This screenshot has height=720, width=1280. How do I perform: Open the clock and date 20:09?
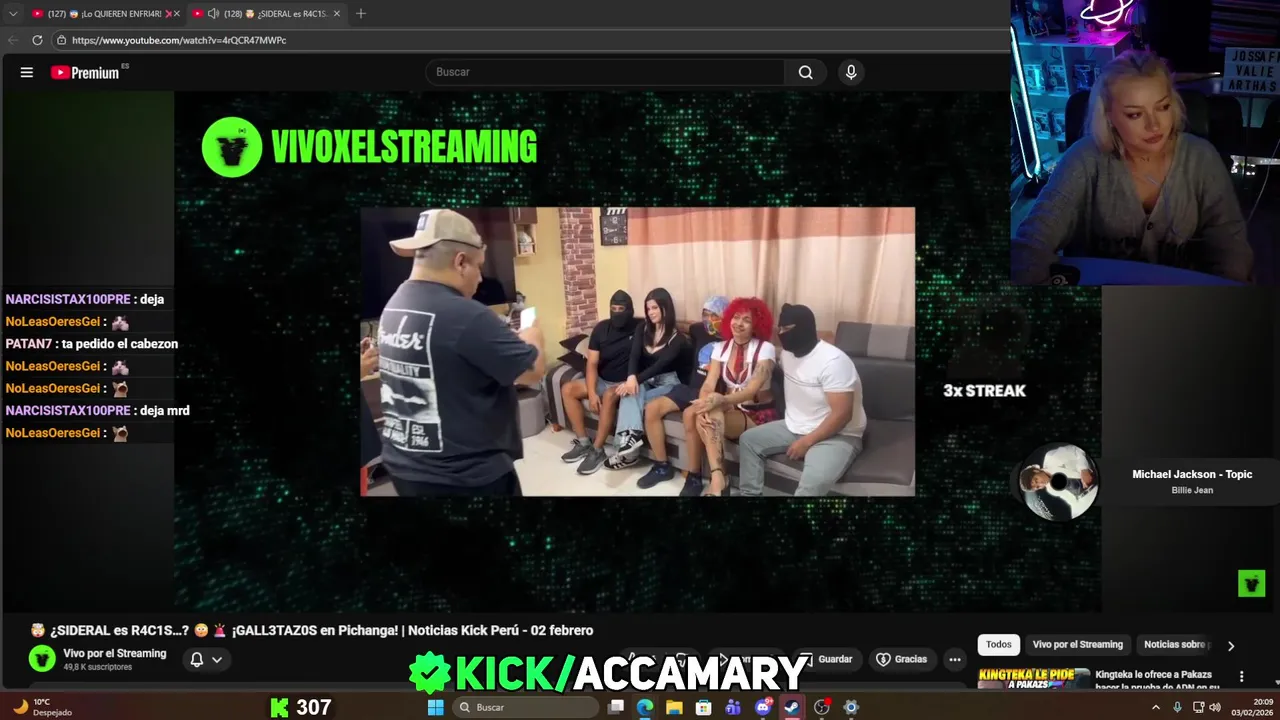coord(1254,707)
